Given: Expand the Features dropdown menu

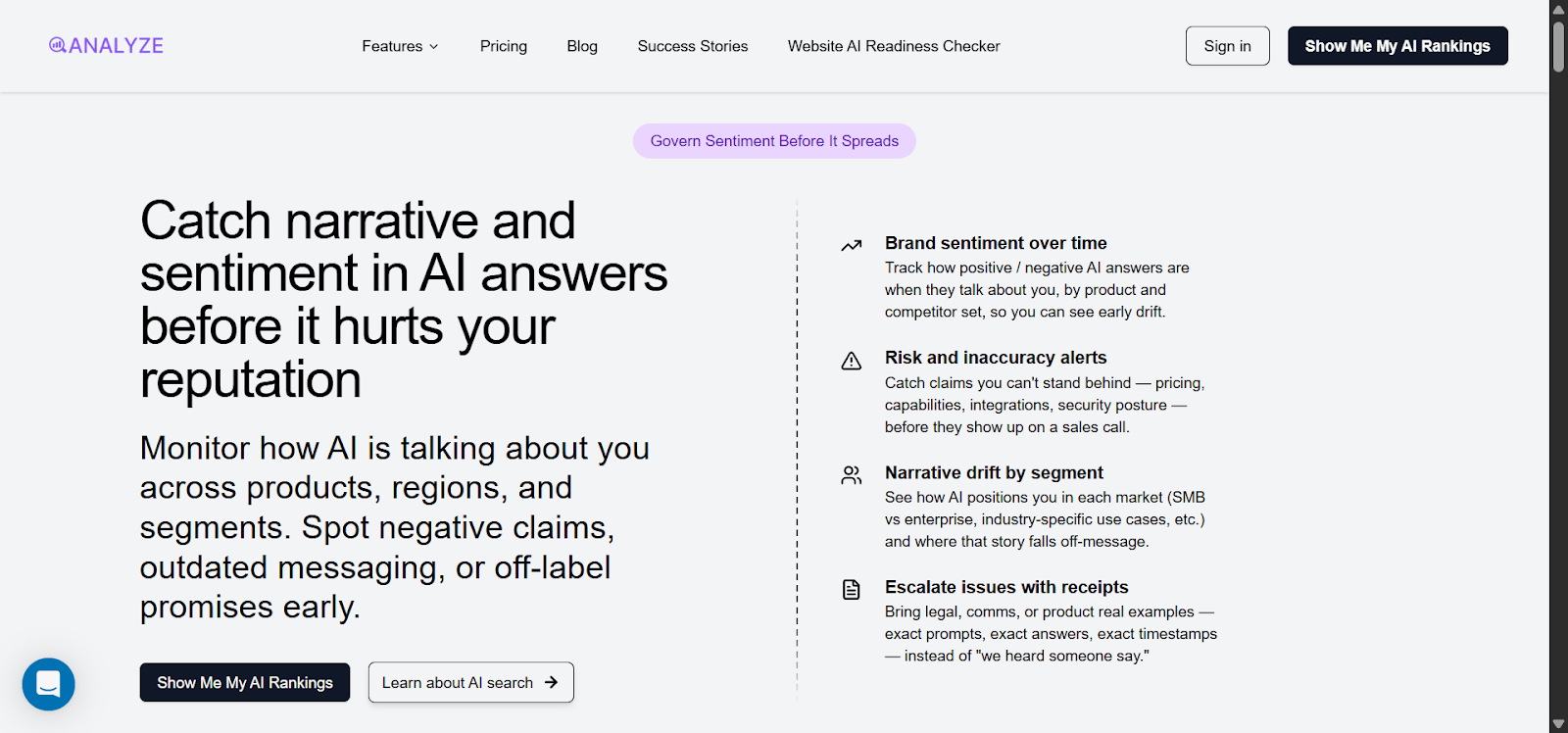Looking at the screenshot, I should pos(399,45).
